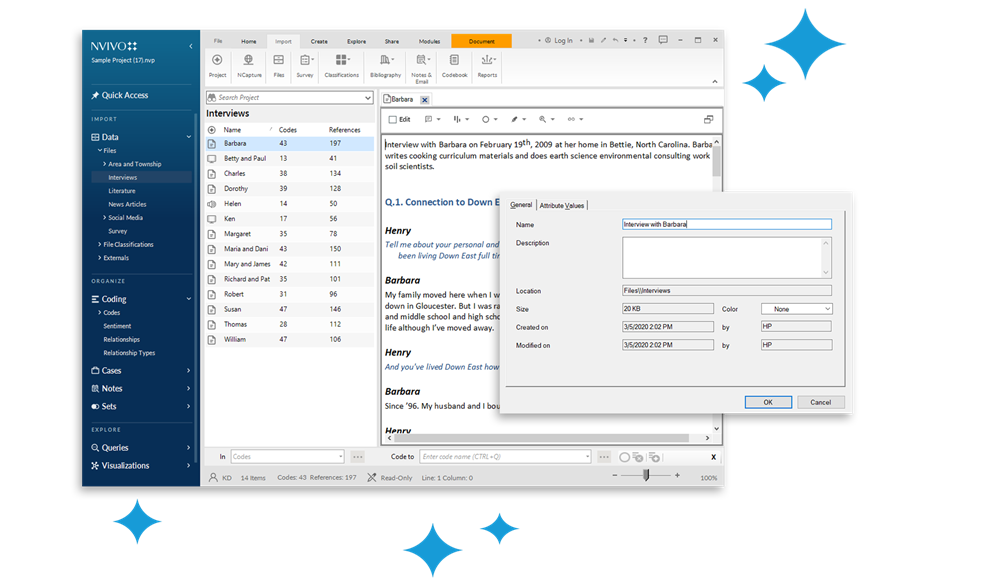The image size is (999, 583).
Task: Click the document horizontal scrollbar
Action: tap(542, 438)
